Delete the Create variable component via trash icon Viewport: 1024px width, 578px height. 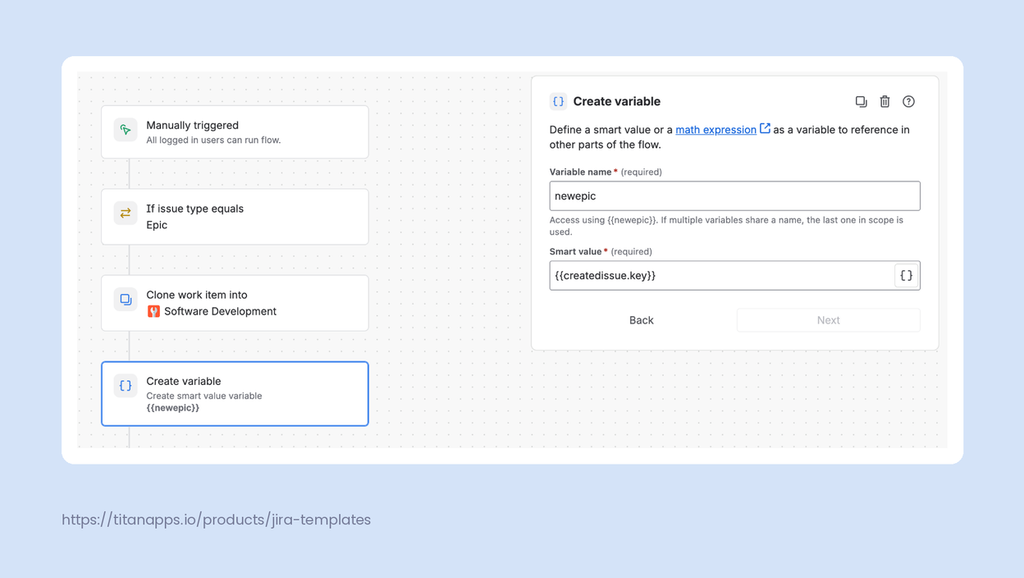pyautogui.click(x=885, y=101)
